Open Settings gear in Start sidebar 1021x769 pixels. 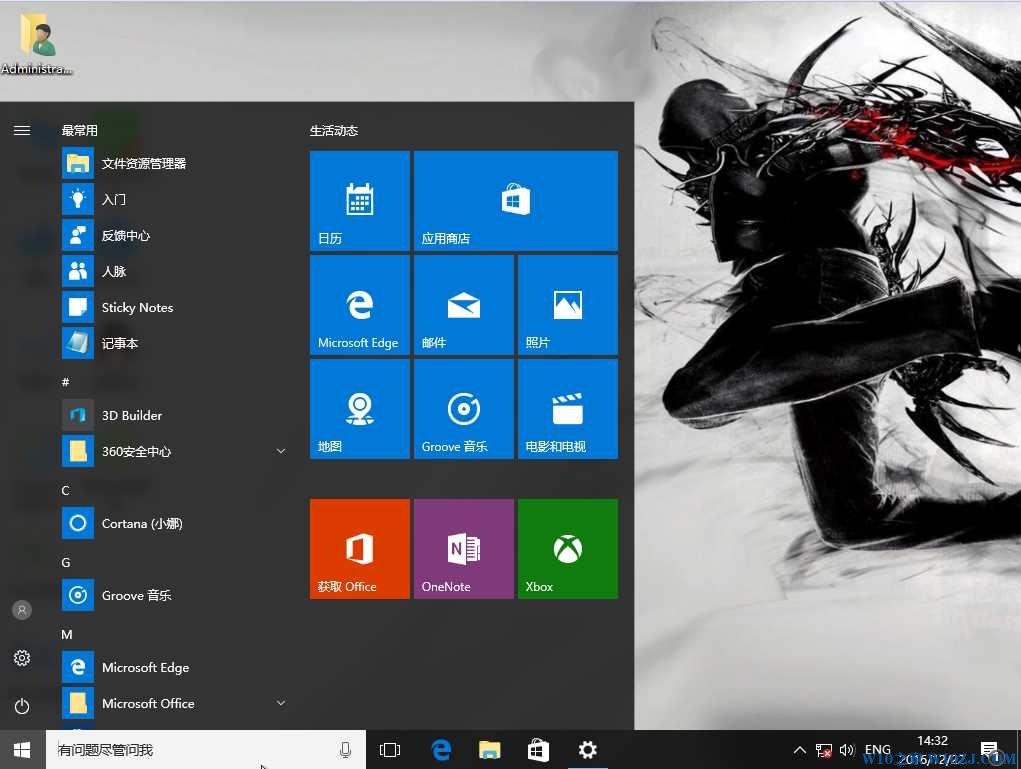pos(22,658)
